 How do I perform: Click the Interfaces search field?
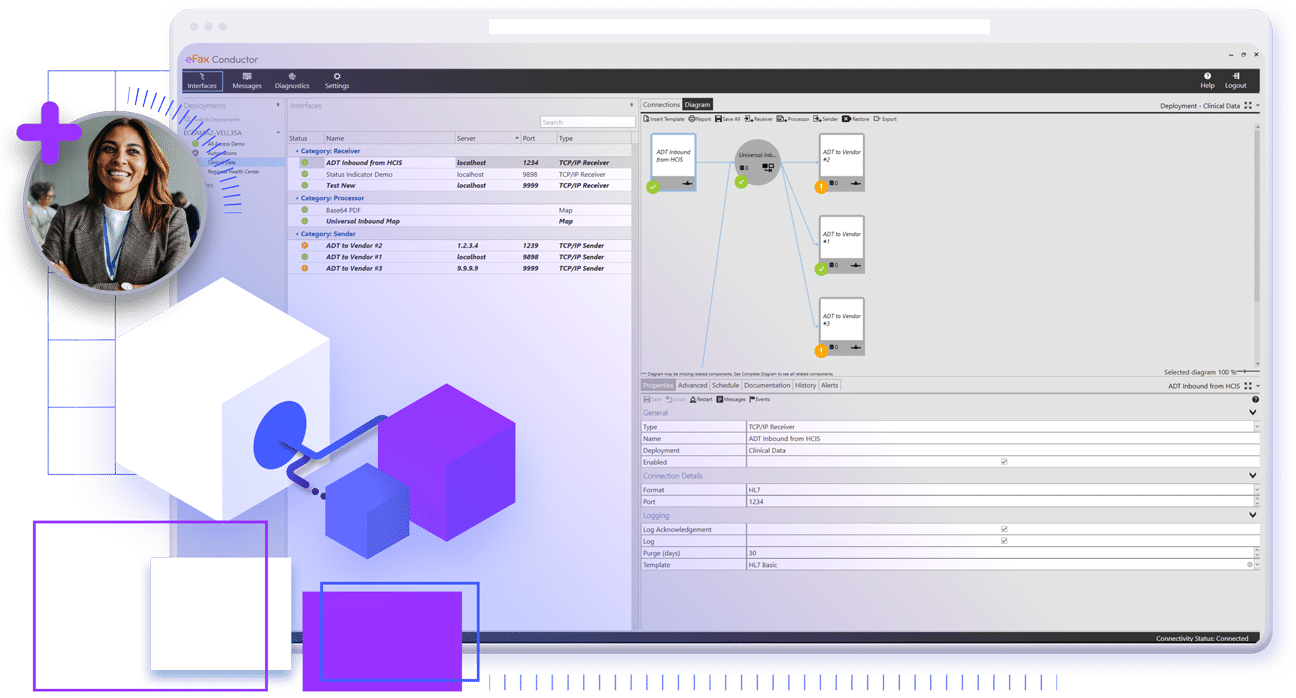point(587,122)
